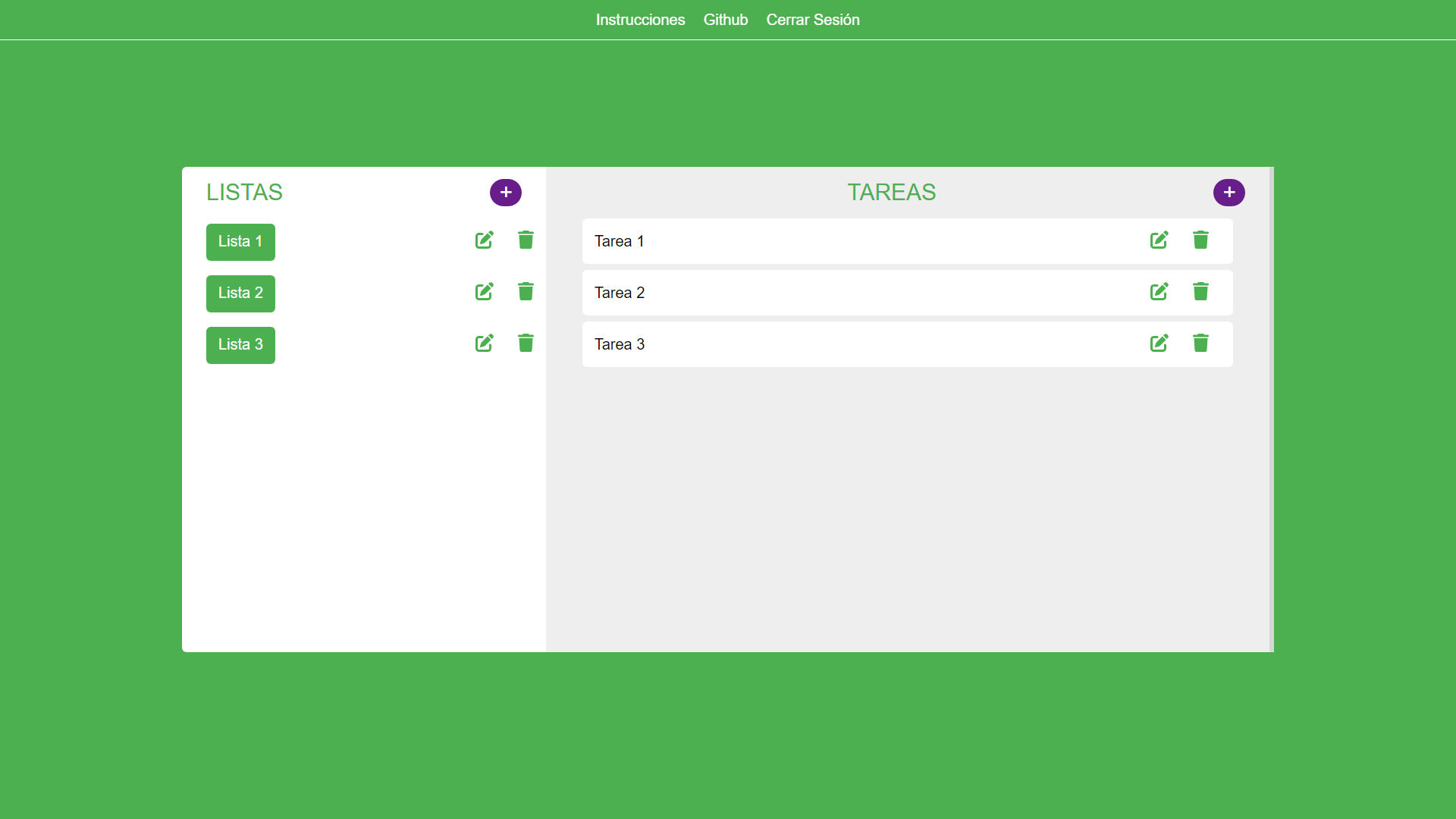1456x819 pixels.
Task: Click Cerrar Sesión to log out
Action: click(x=813, y=20)
